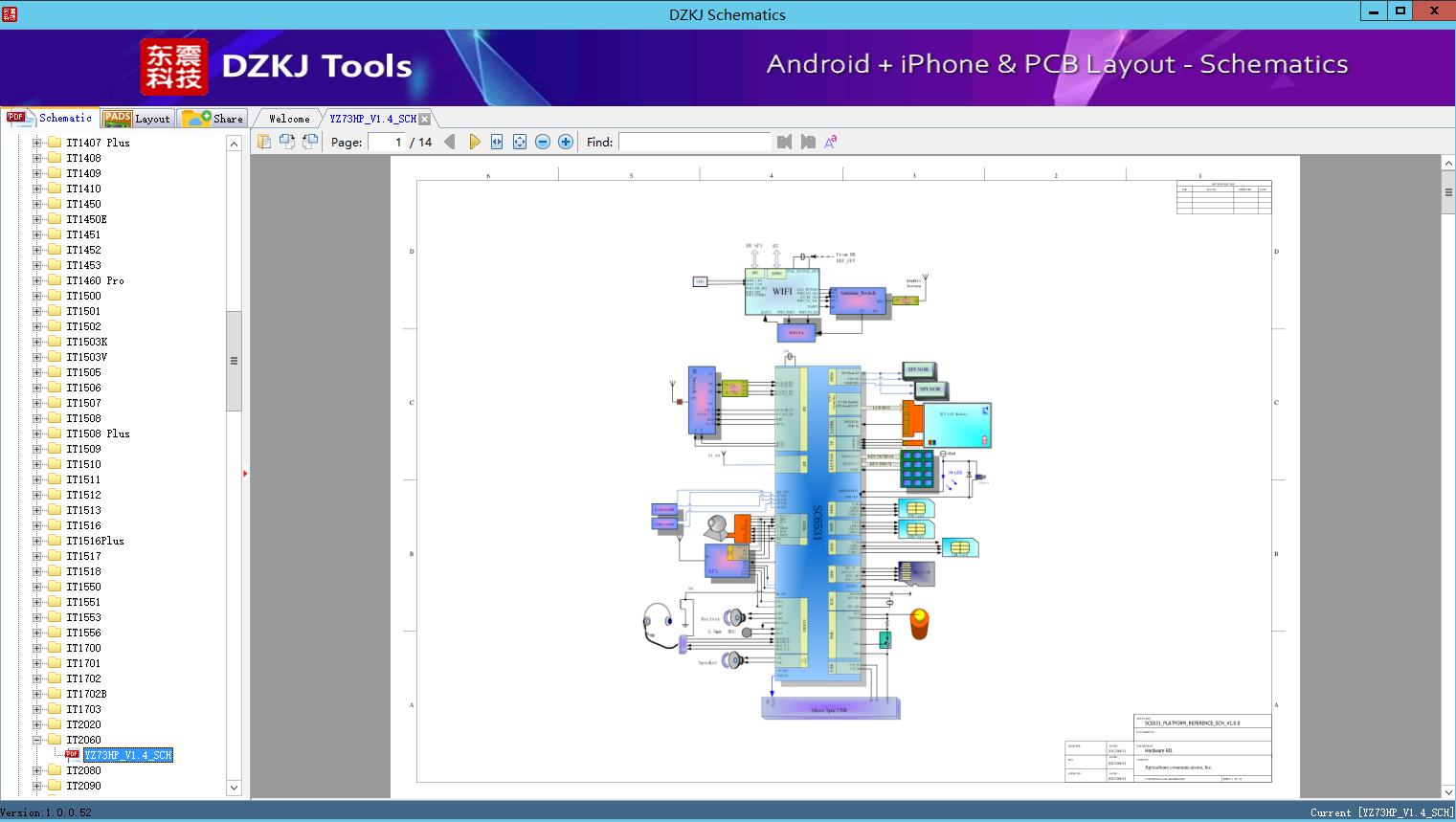This screenshot has width=1456, height=822.
Task: Collapse the IT2060 folder
Action: click(36, 740)
